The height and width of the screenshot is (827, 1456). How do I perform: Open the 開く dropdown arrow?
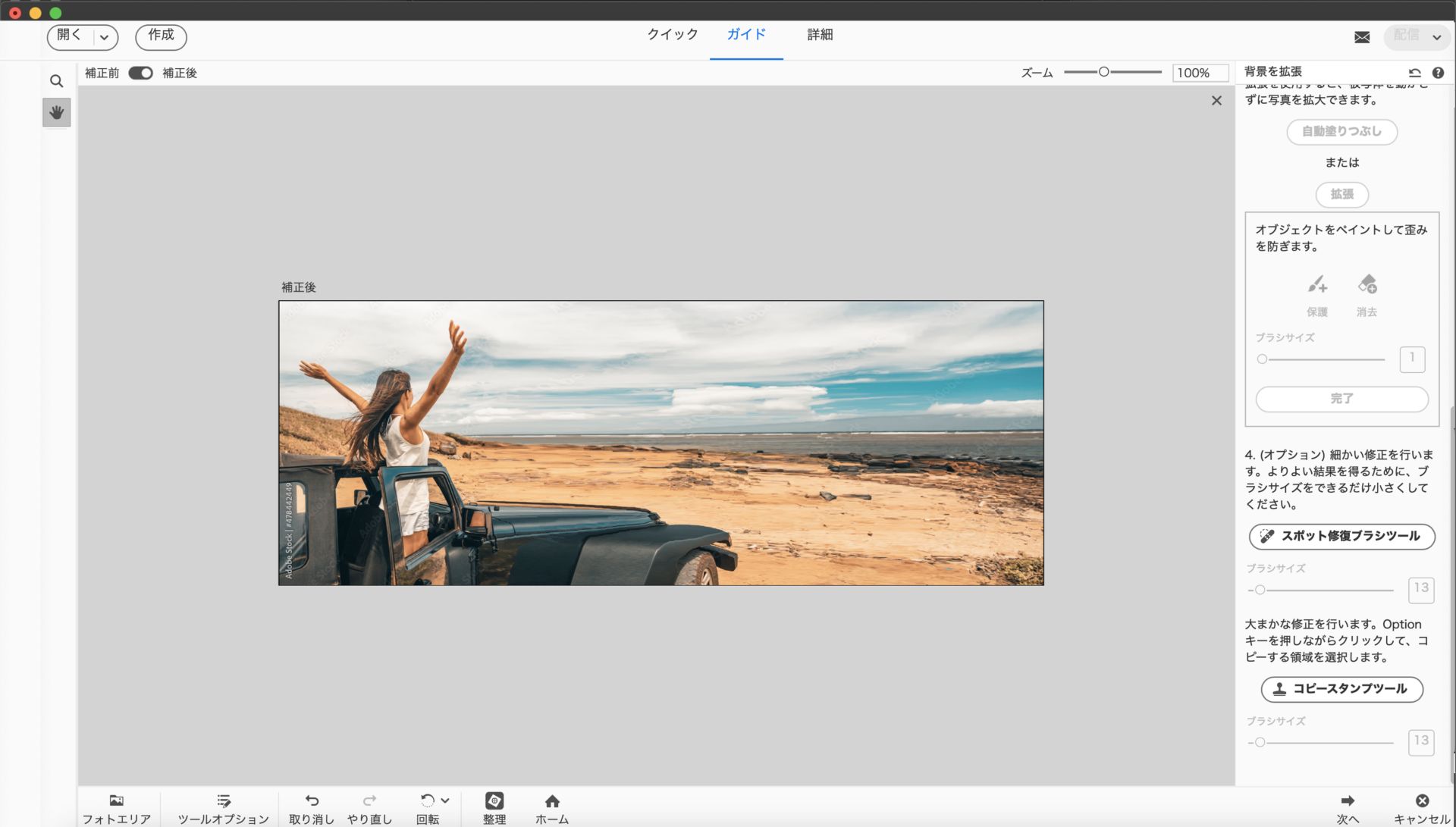pos(104,36)
